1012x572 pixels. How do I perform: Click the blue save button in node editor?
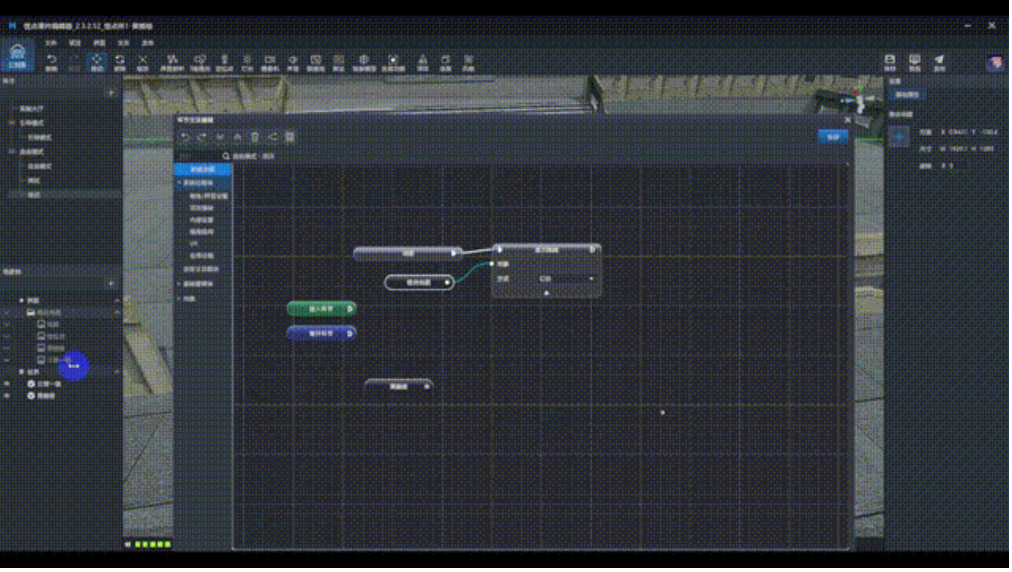833,136
